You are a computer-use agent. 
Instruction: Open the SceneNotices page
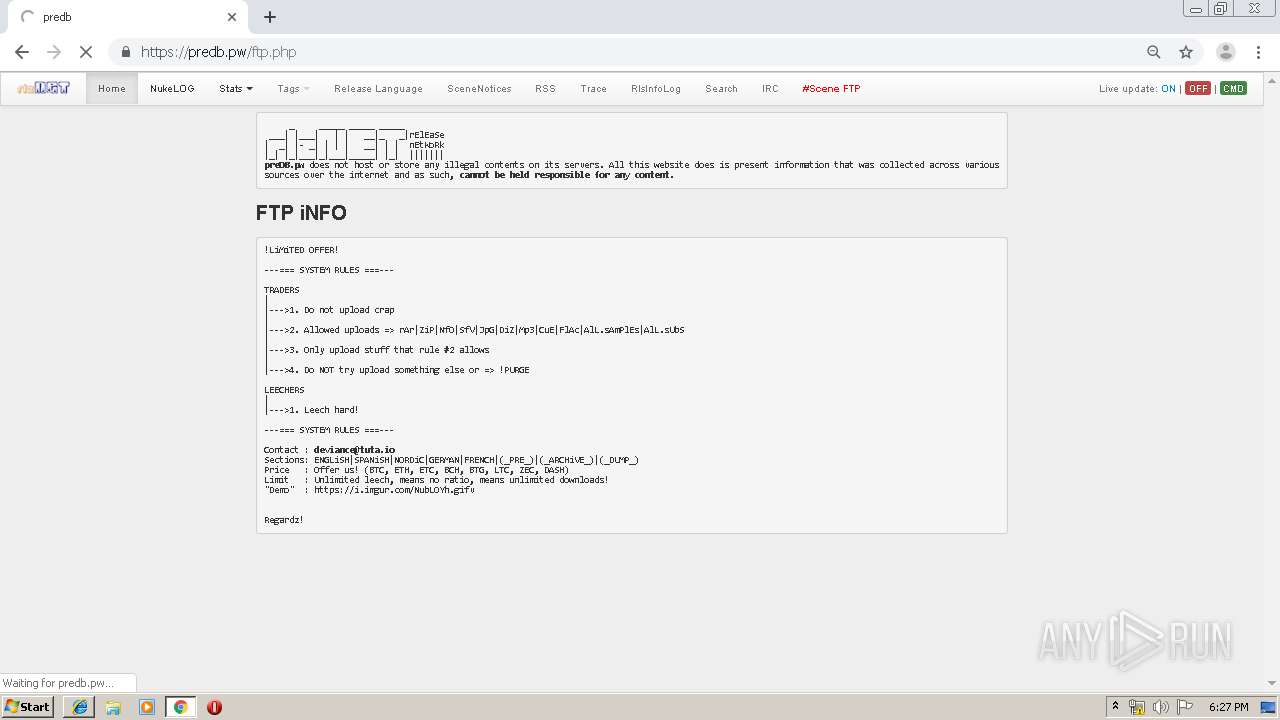tap(479, 88)
